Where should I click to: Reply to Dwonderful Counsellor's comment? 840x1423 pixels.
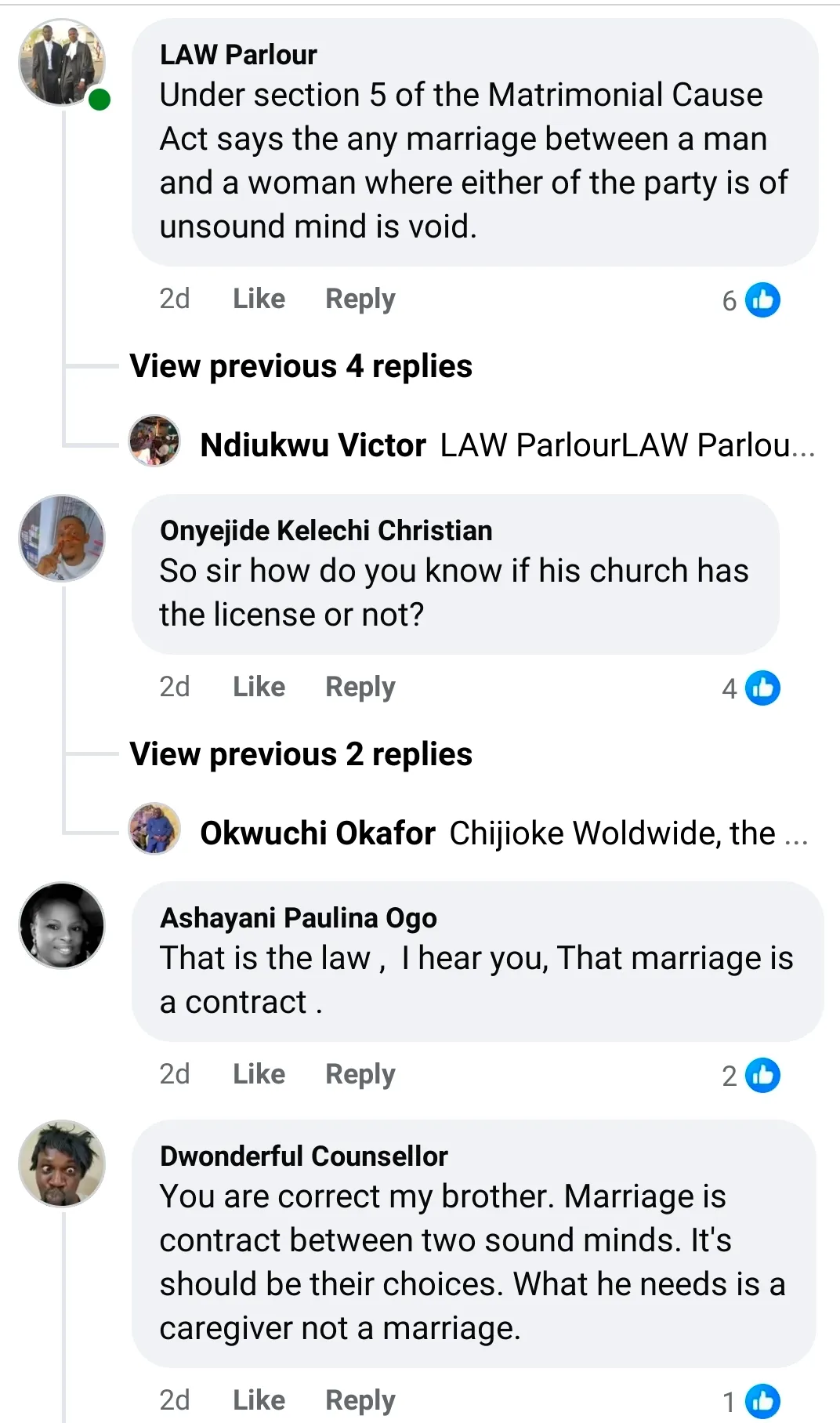[x=360, y=1400]
